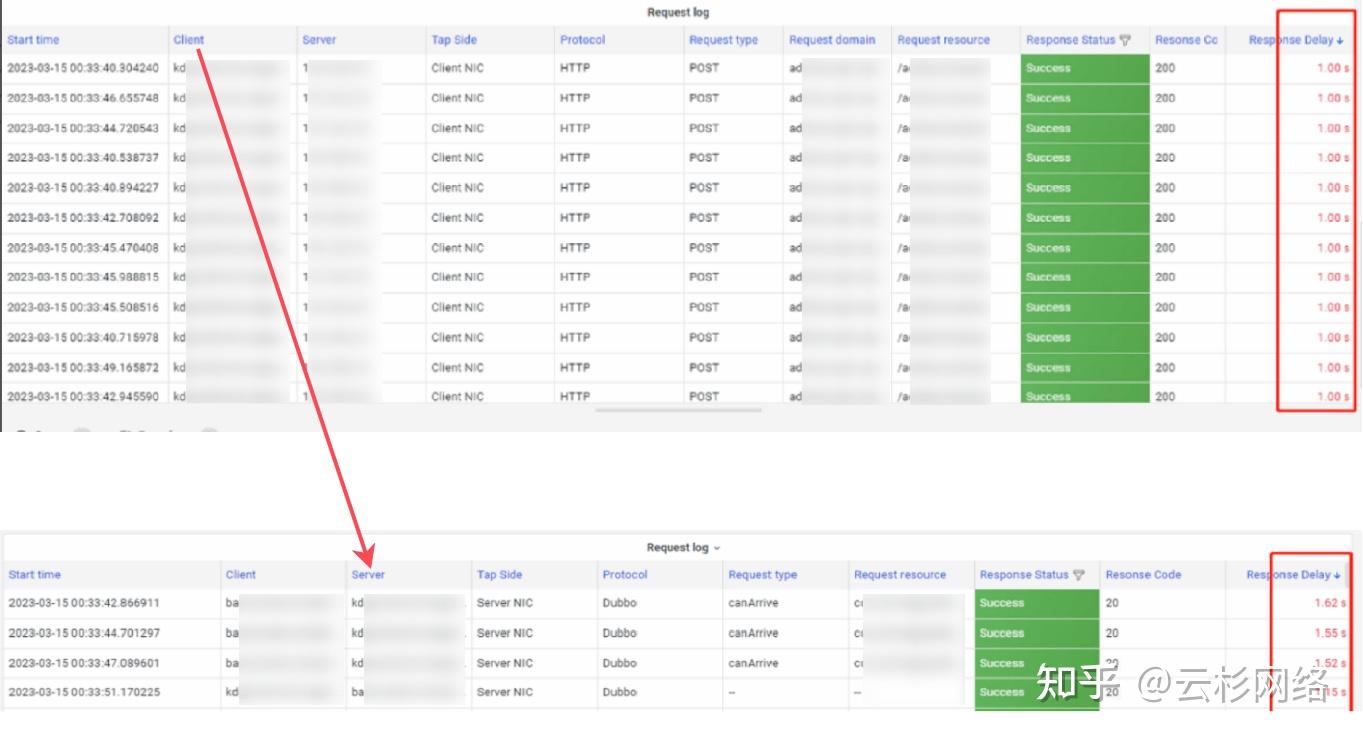Click the 1.55 s response delay value
The image size is (1363, 739).
[1331, 633]
